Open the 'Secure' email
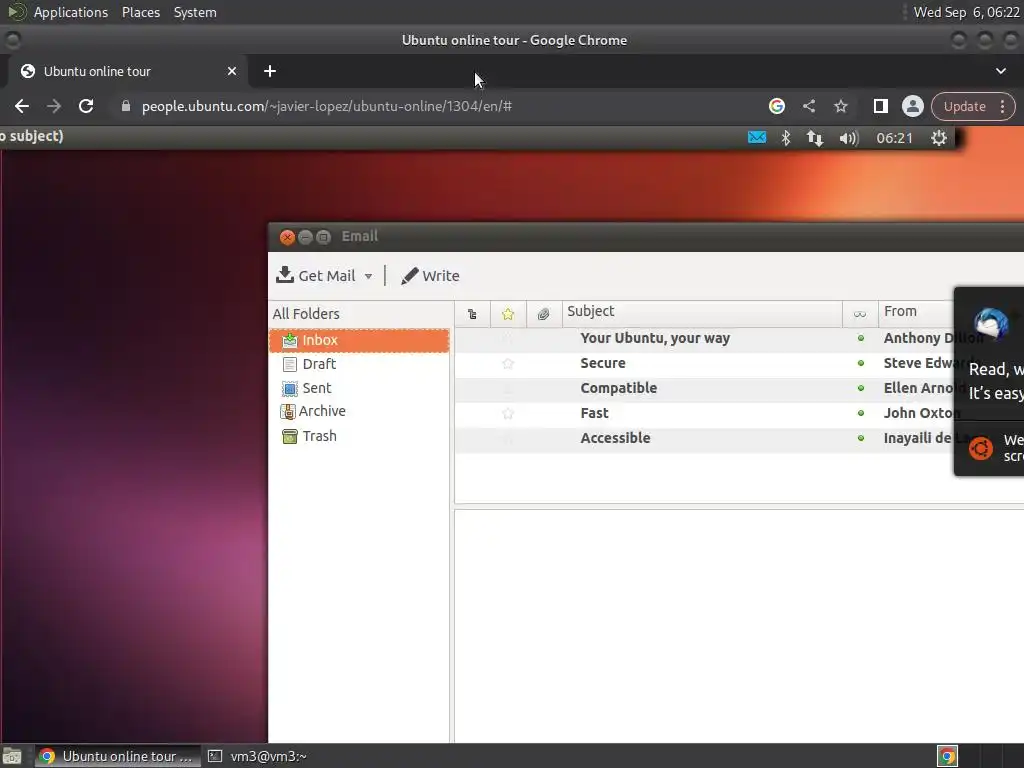 [603, 363]
